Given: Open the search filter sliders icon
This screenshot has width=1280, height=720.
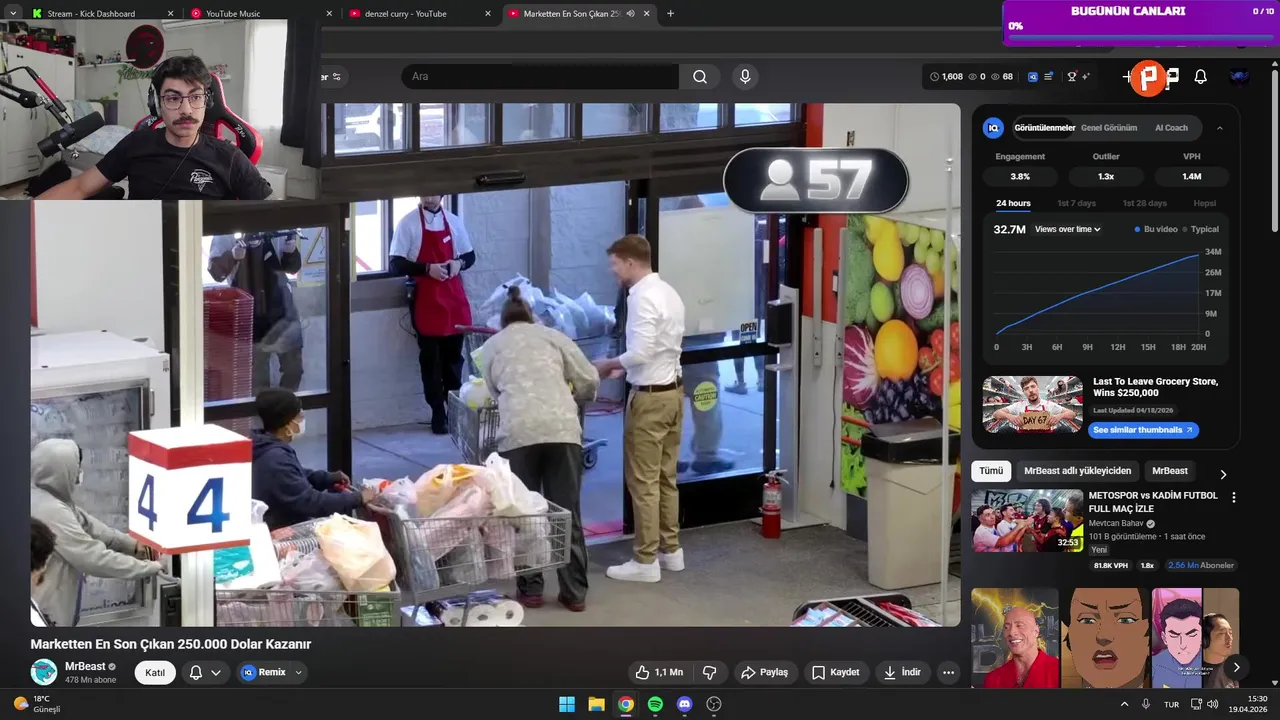Looking at the screenshot, I should point(336,77).
